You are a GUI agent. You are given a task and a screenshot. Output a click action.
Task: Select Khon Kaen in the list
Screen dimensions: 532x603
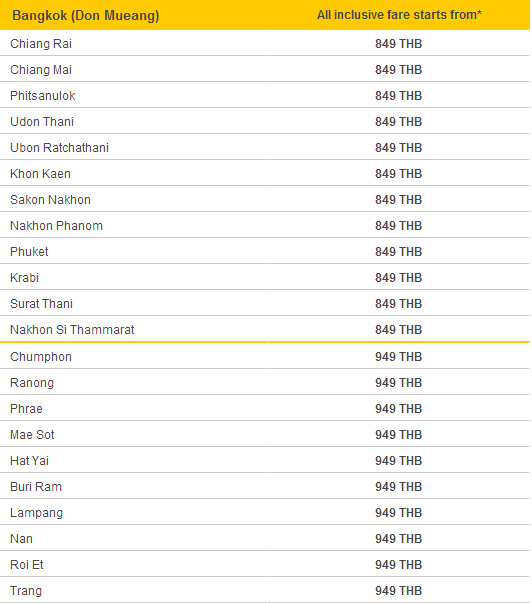[40, 174]
